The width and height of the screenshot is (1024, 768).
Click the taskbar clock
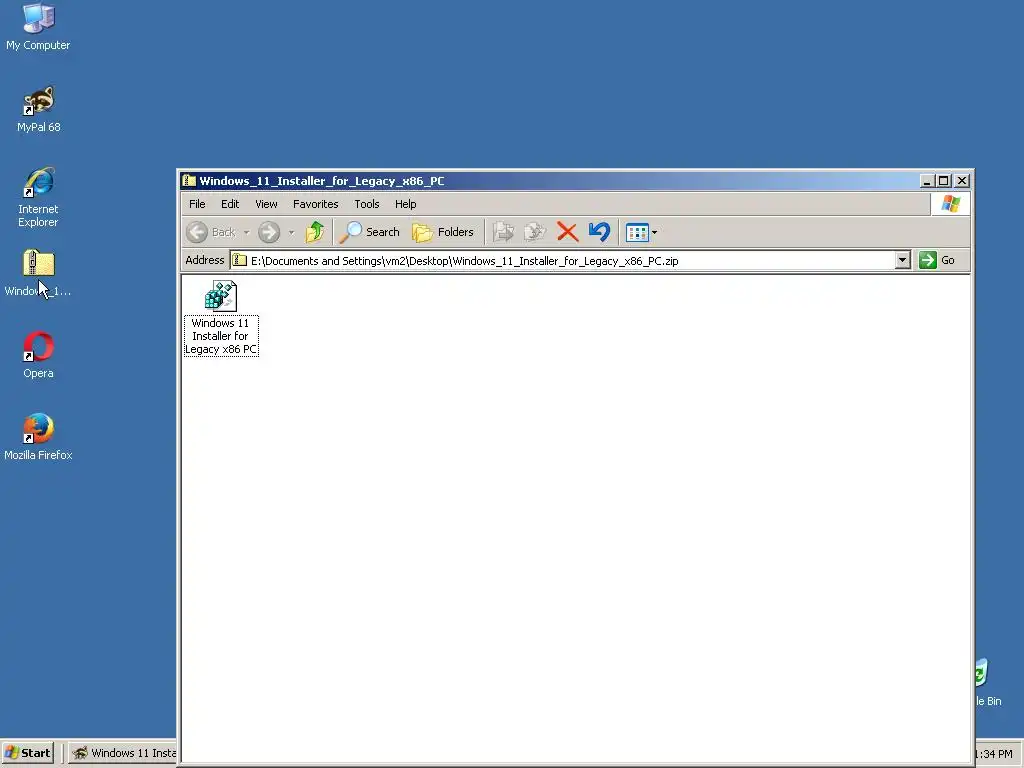click(995, 754)
